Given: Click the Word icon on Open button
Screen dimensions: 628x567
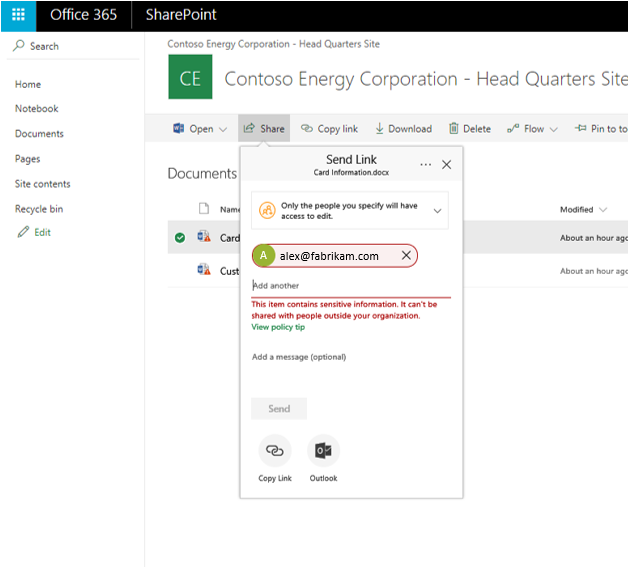Looking at the screenshot, I should pos(179,128).
